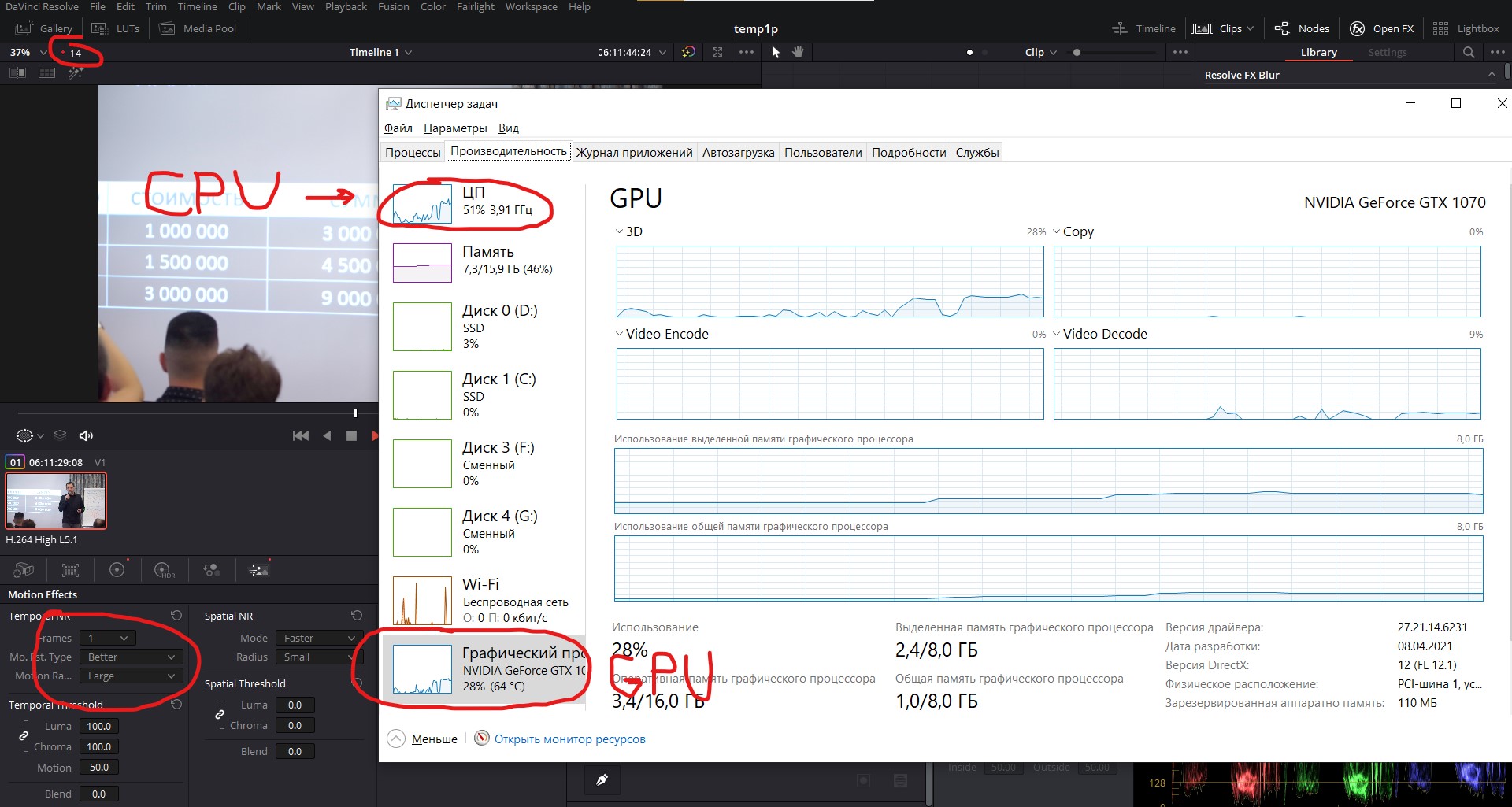
Task: Toggle the image wipe split-view icon
Action: pyautogui.click(x=17, y=72)
